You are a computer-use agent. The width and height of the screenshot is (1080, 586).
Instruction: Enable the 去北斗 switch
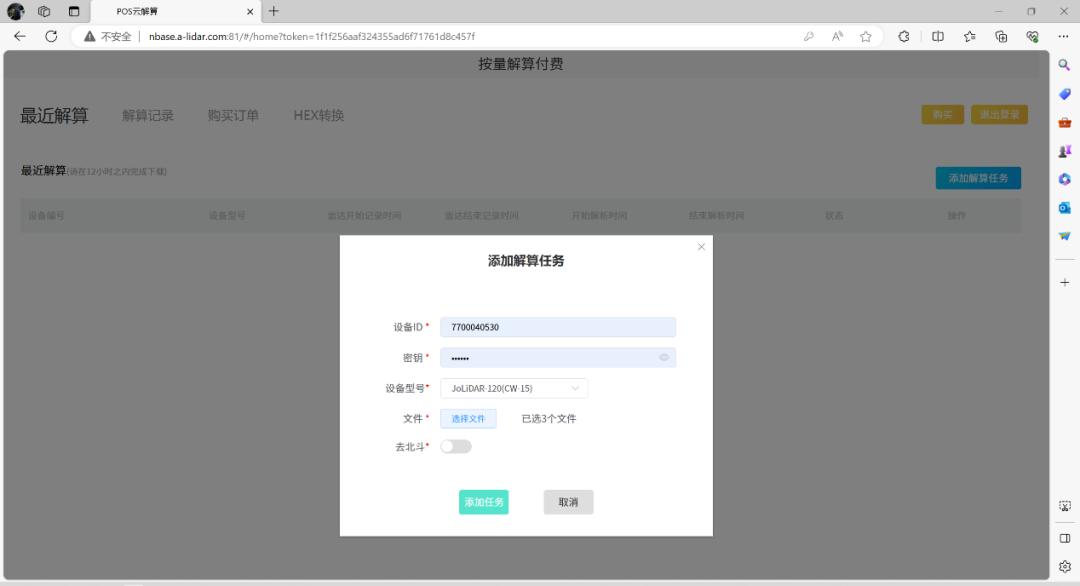tap(455, 445)
